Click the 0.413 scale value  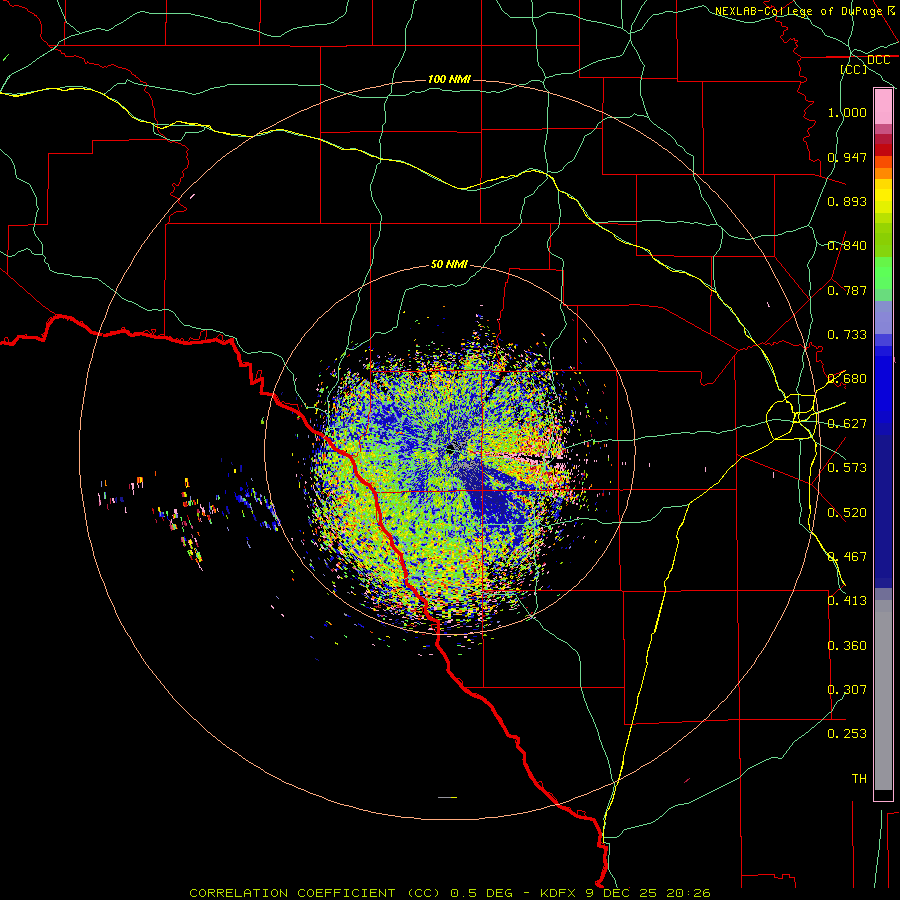[x=847, y=601]
